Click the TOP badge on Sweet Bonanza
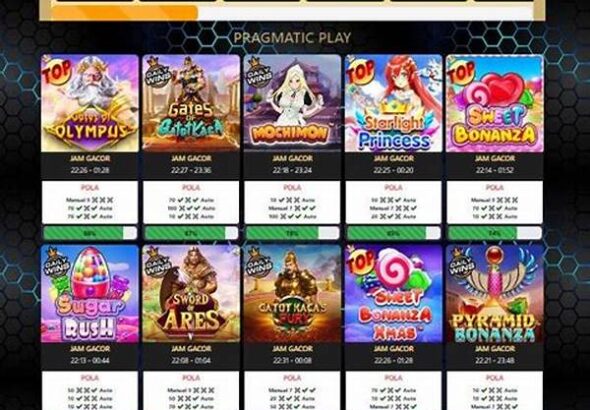Image resolution: width=590 pixels, height=410 pixels. click(461, 70)
